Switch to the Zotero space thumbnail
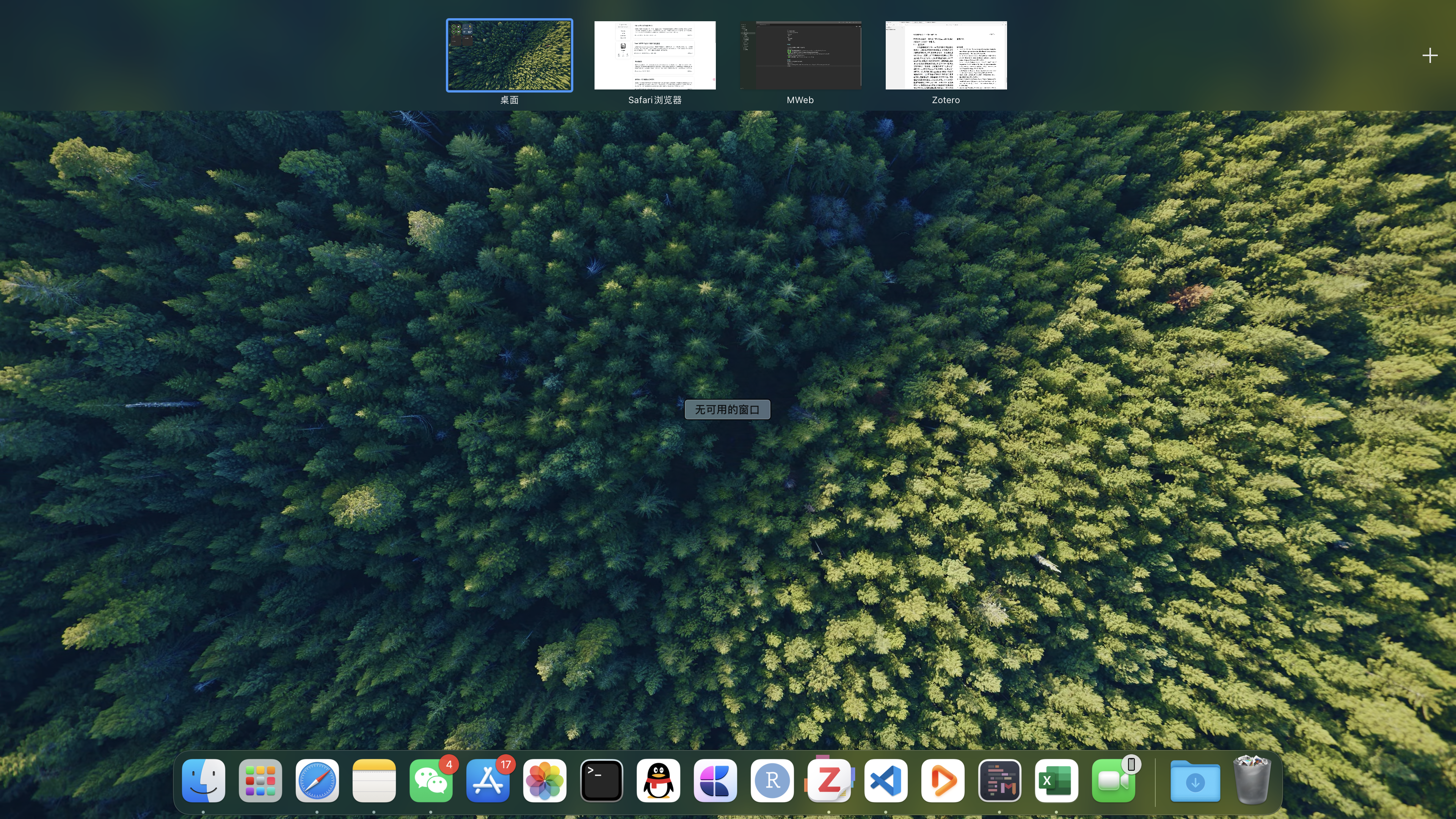The height and width of the screenshot is (819, 1456). click(946, 55)
